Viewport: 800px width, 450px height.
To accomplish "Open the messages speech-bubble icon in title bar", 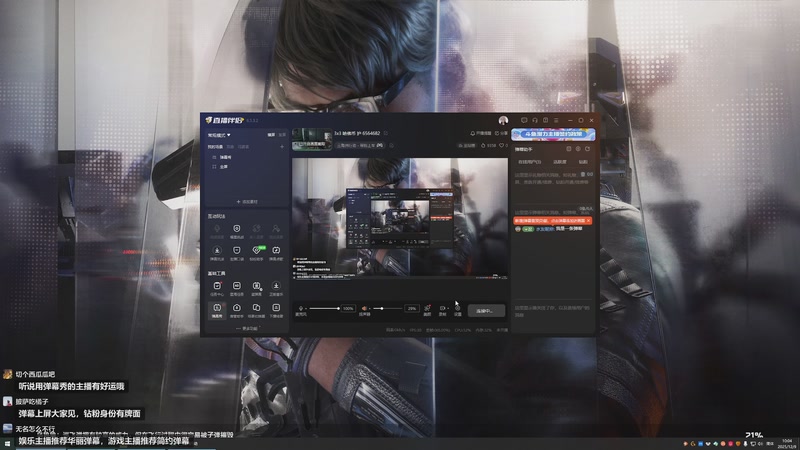I will [x=523, y=120].
